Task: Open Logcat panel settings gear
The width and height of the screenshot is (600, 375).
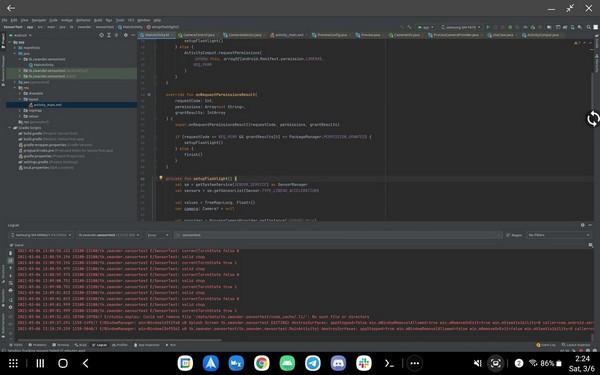Action: 582,225
